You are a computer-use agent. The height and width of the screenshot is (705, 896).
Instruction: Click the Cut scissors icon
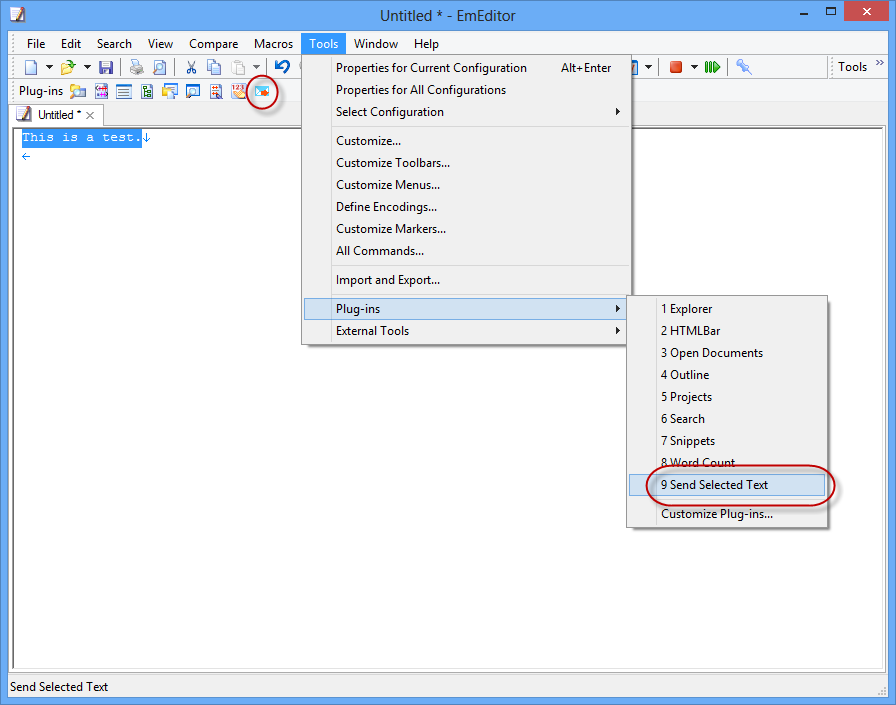(191, 67)
